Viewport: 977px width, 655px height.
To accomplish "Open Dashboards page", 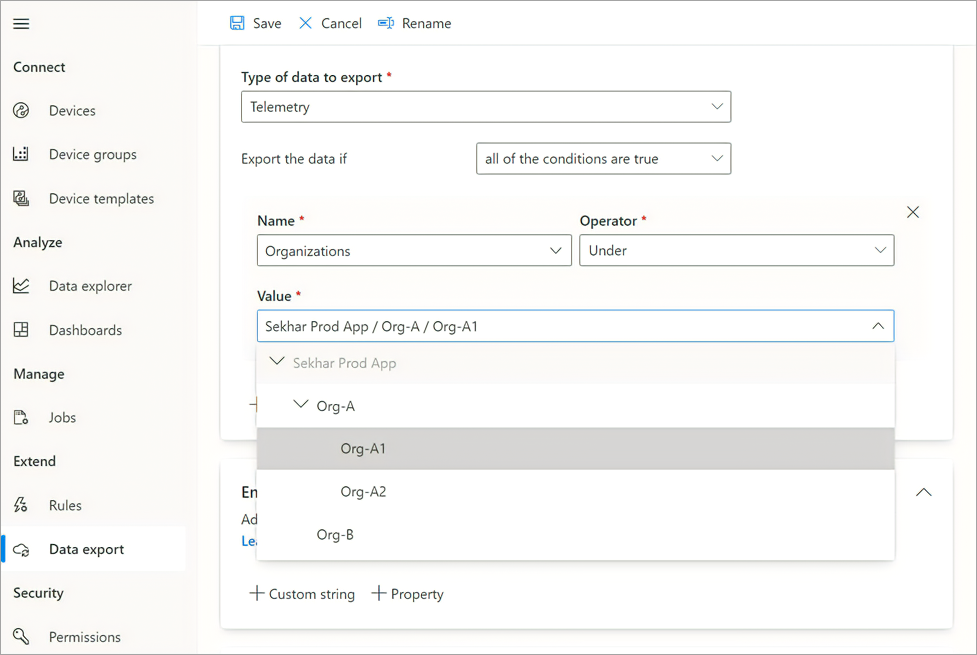I will (x=85, y=330).
